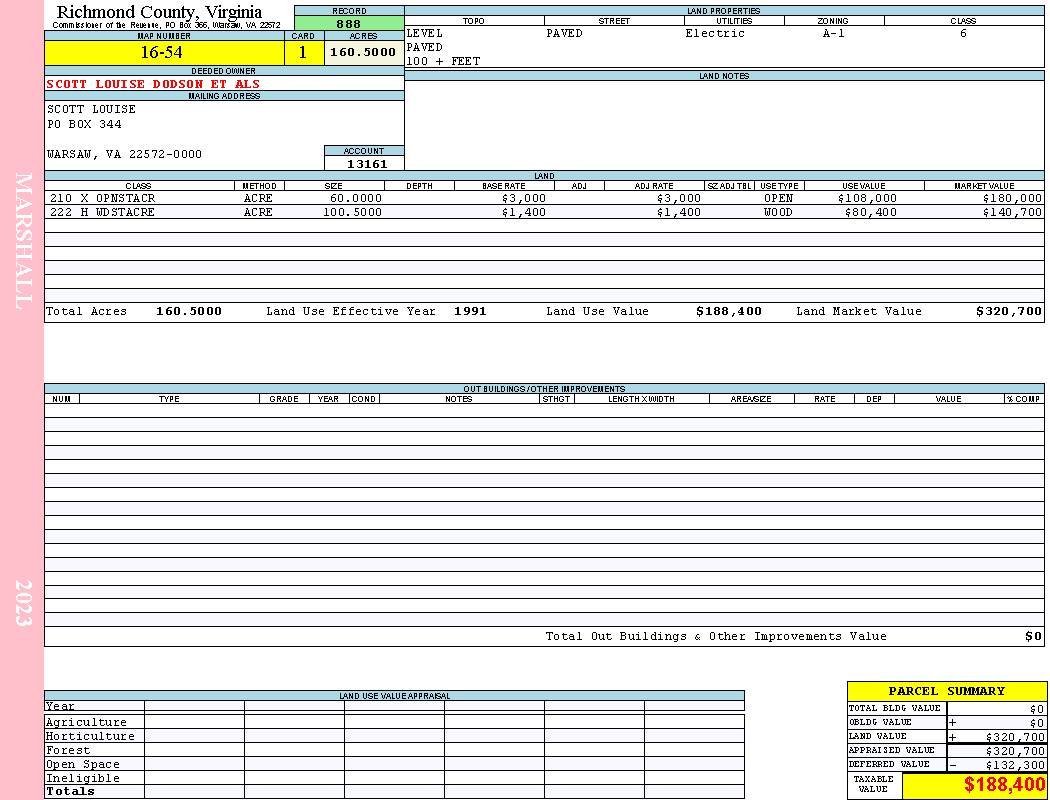Click zoning value A-1
The image size is (1050, 800).
[x=834, y=33]
